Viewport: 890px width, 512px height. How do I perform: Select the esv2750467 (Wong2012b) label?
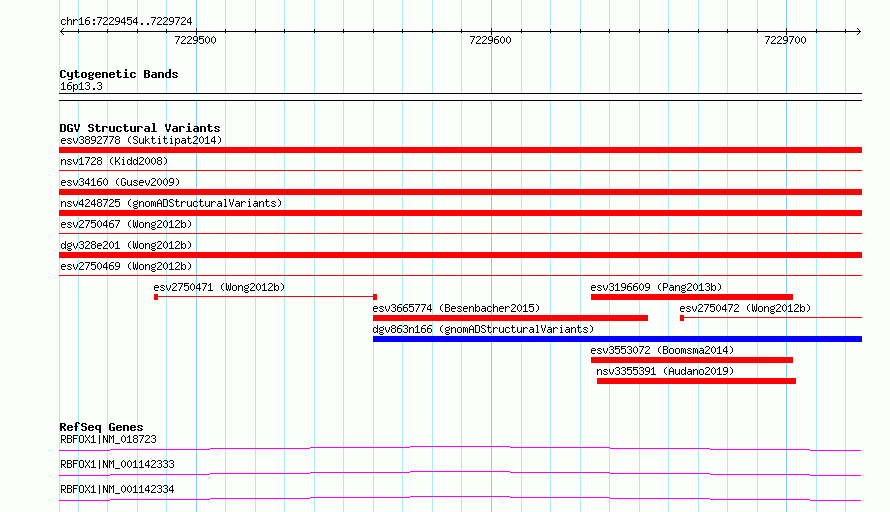pyautogui.click(x=126, y=224)
